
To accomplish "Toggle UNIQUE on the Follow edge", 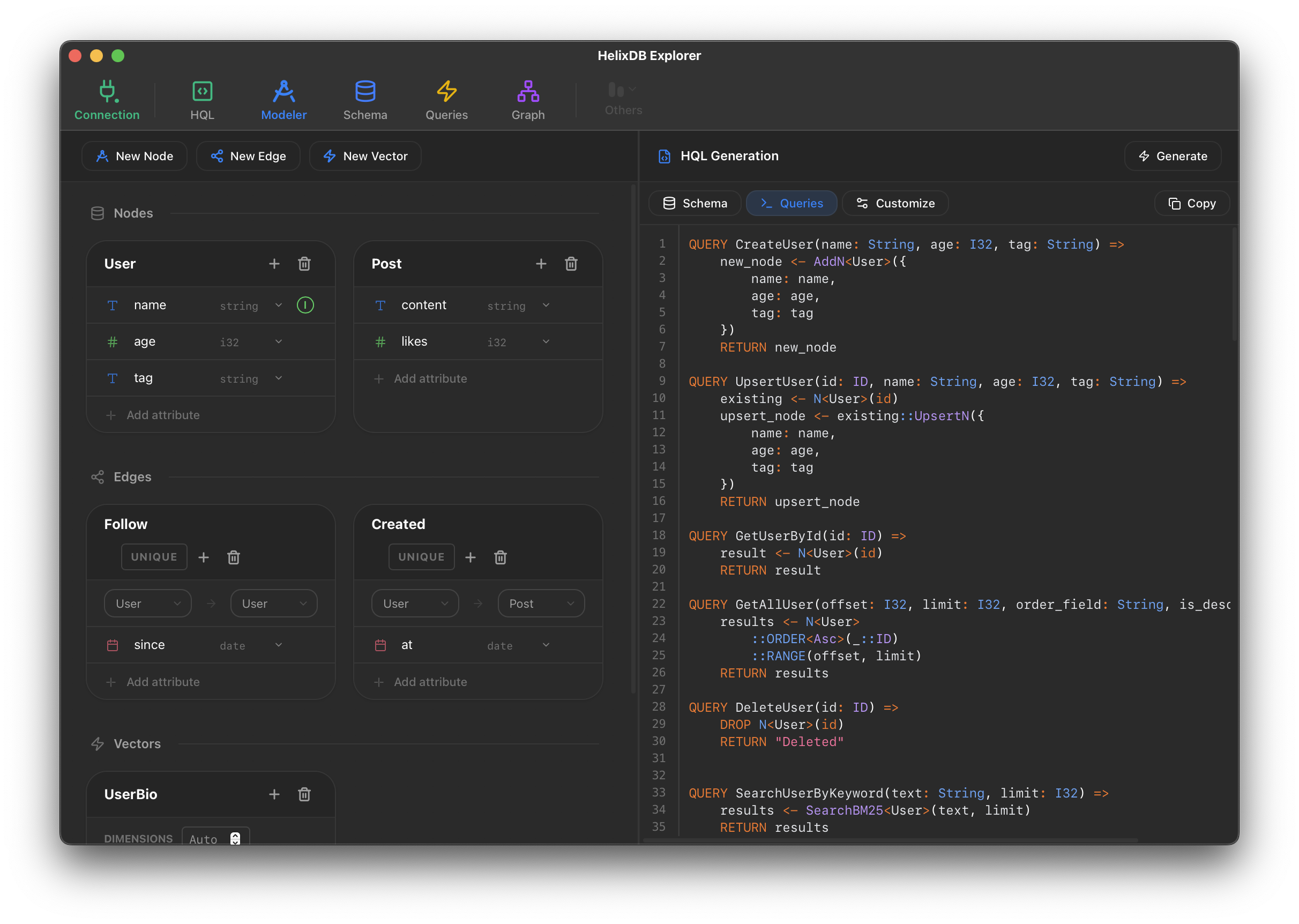I will (154, 556).
